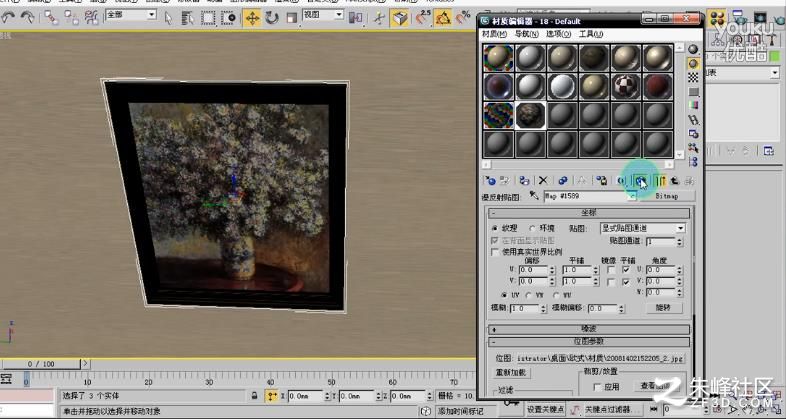
Task: Activate Select and Link tool
Action: click(51, 18)
